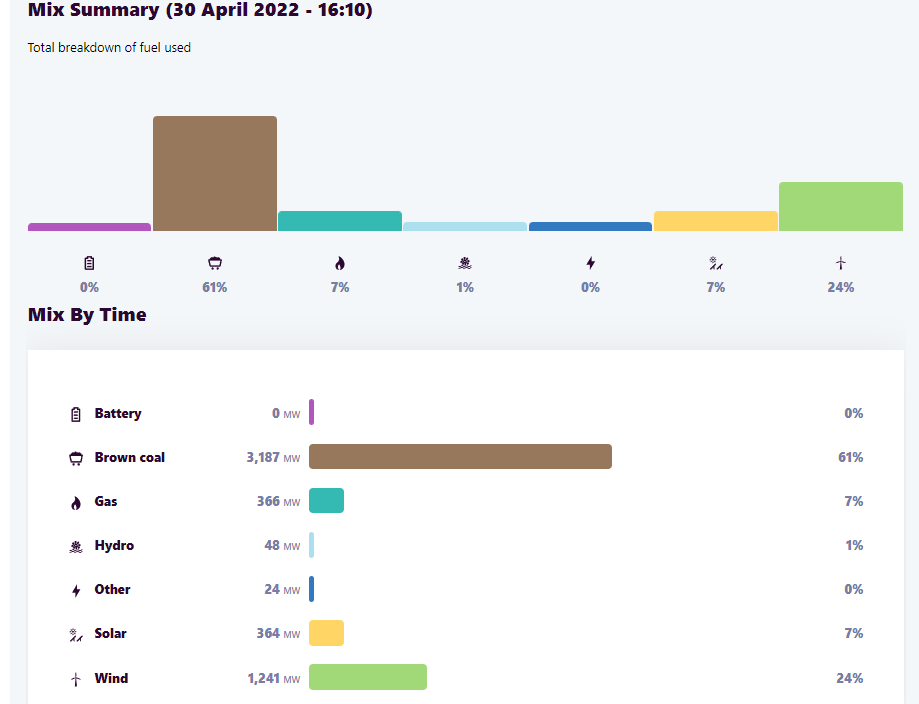Click the brown coal cart icon under the summary chart

click(x=214, y=263)
